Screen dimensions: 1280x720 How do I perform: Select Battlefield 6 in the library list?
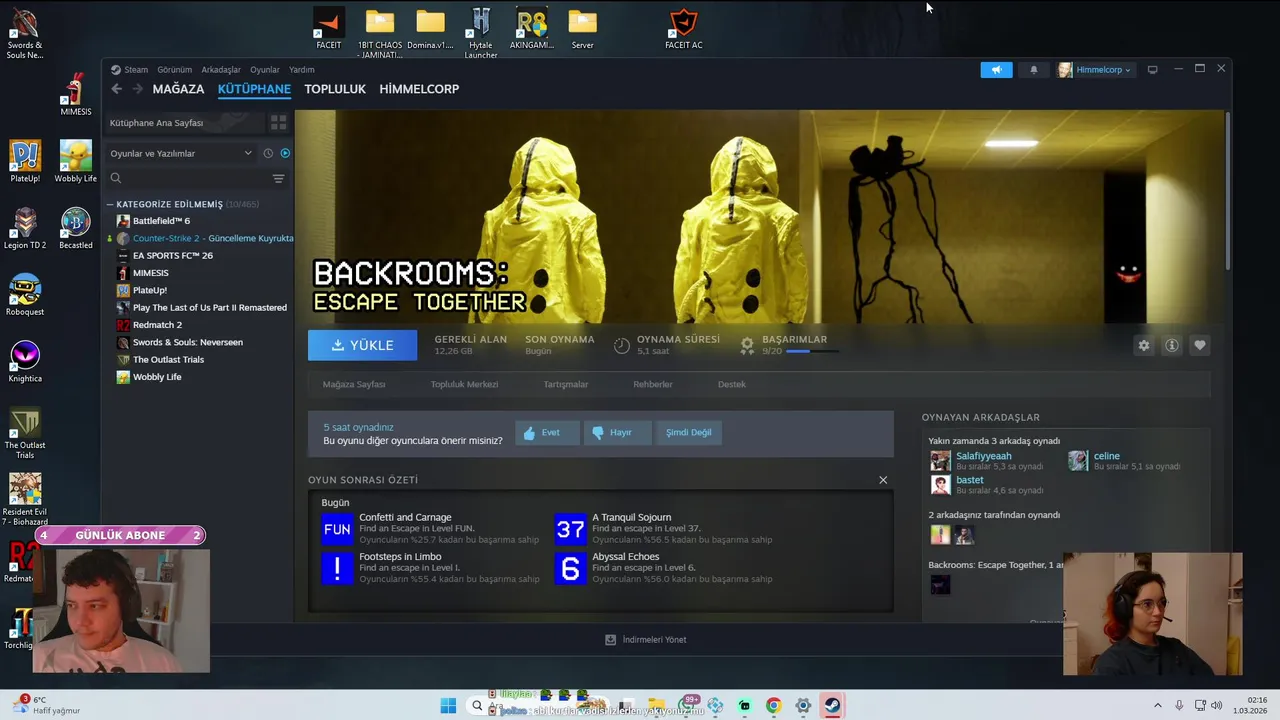coord(161,221)
